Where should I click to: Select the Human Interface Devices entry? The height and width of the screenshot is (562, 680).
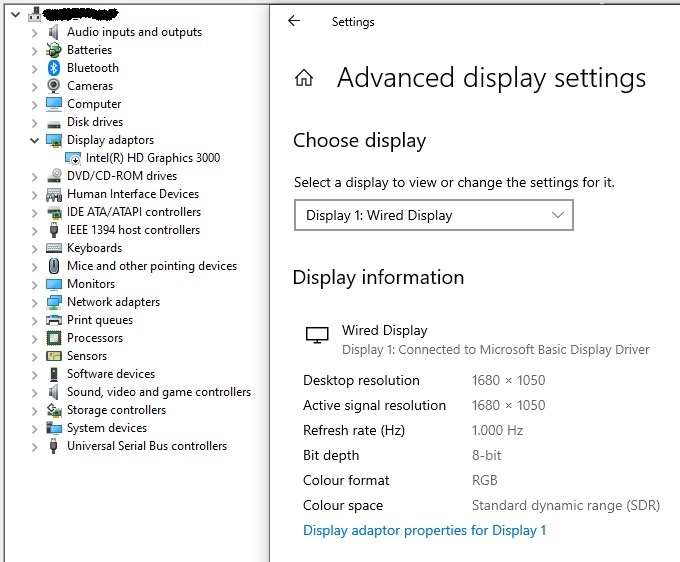pos(132,194)
